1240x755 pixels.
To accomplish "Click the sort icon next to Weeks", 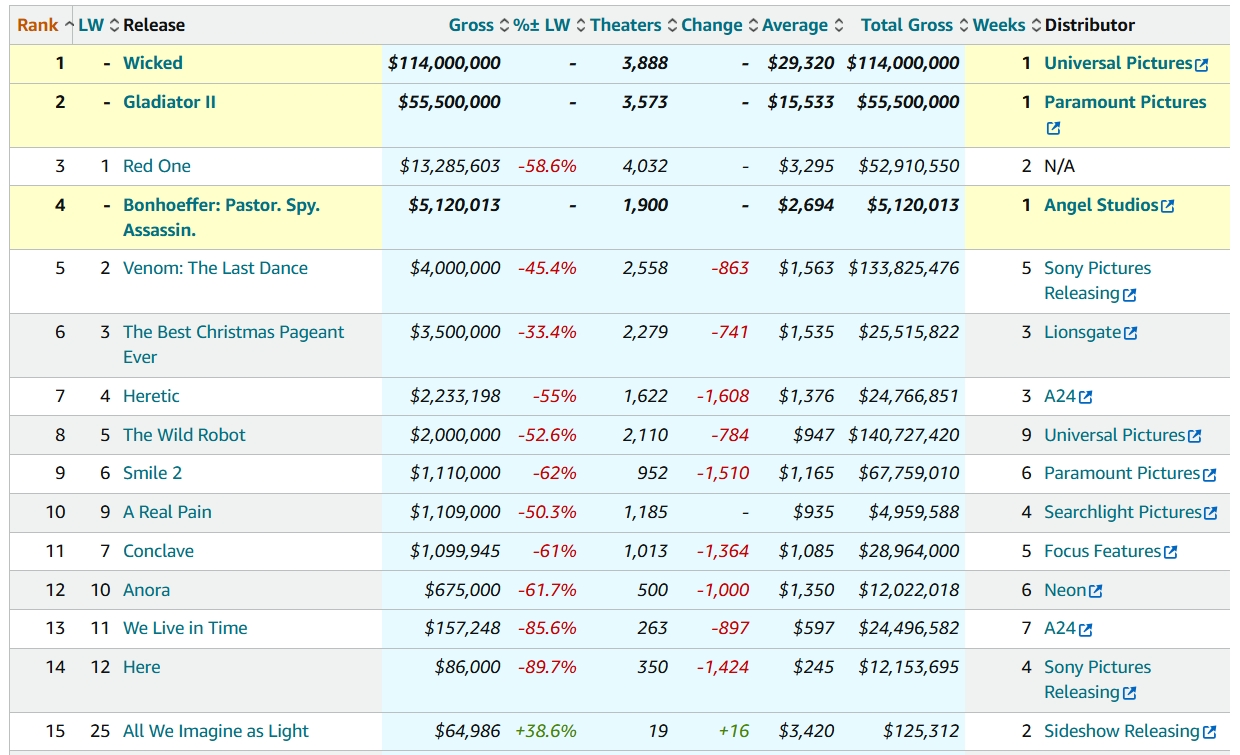I will [x=1036, y=25].
